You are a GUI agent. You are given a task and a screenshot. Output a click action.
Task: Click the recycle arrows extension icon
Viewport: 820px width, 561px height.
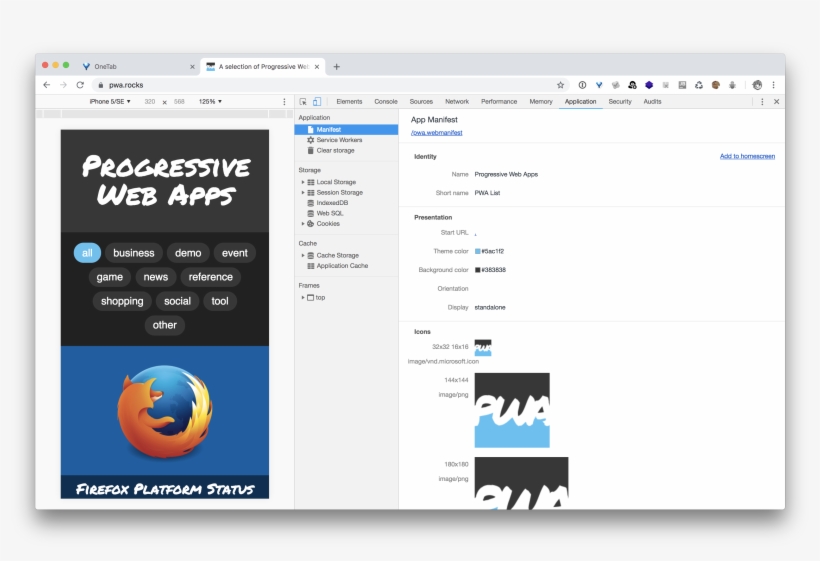tap(699, 85)
